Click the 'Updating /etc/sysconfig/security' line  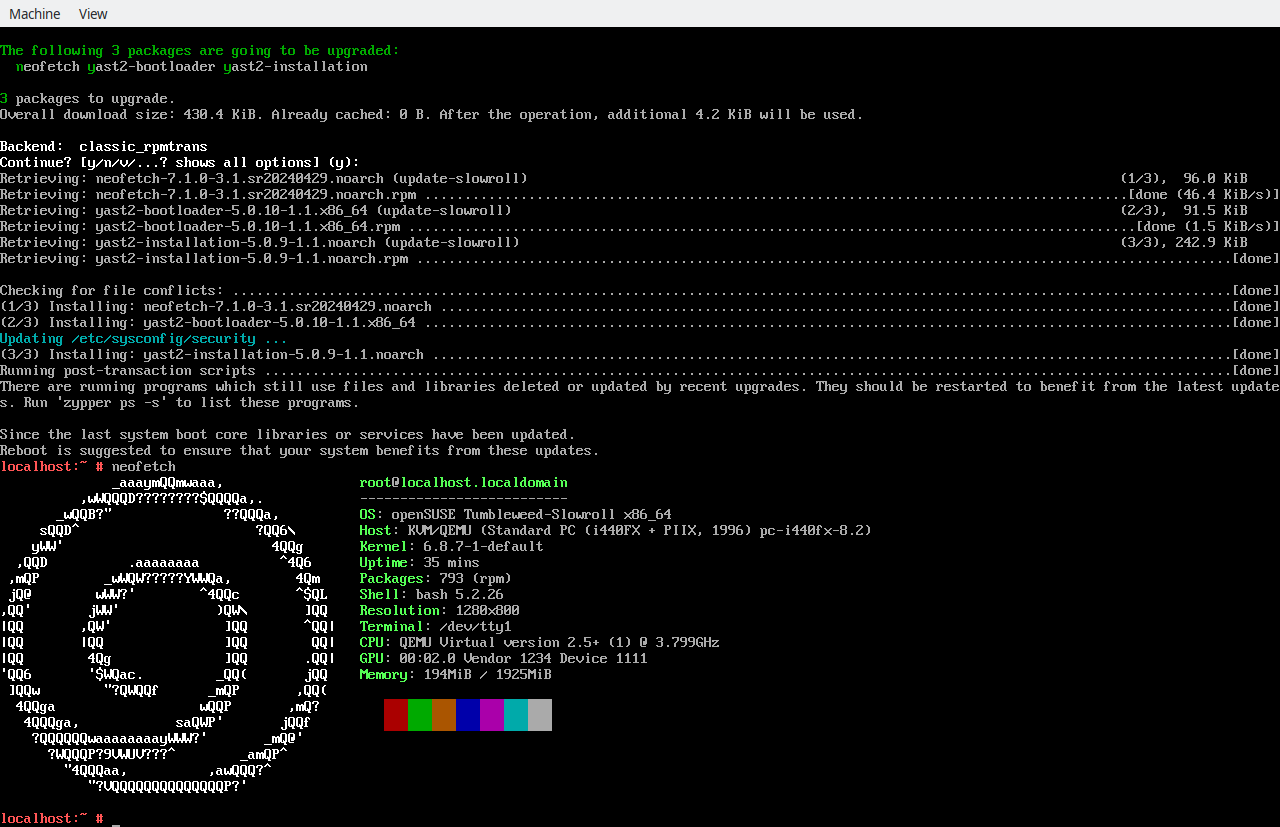pyautogui.click(x=144, y=338)
